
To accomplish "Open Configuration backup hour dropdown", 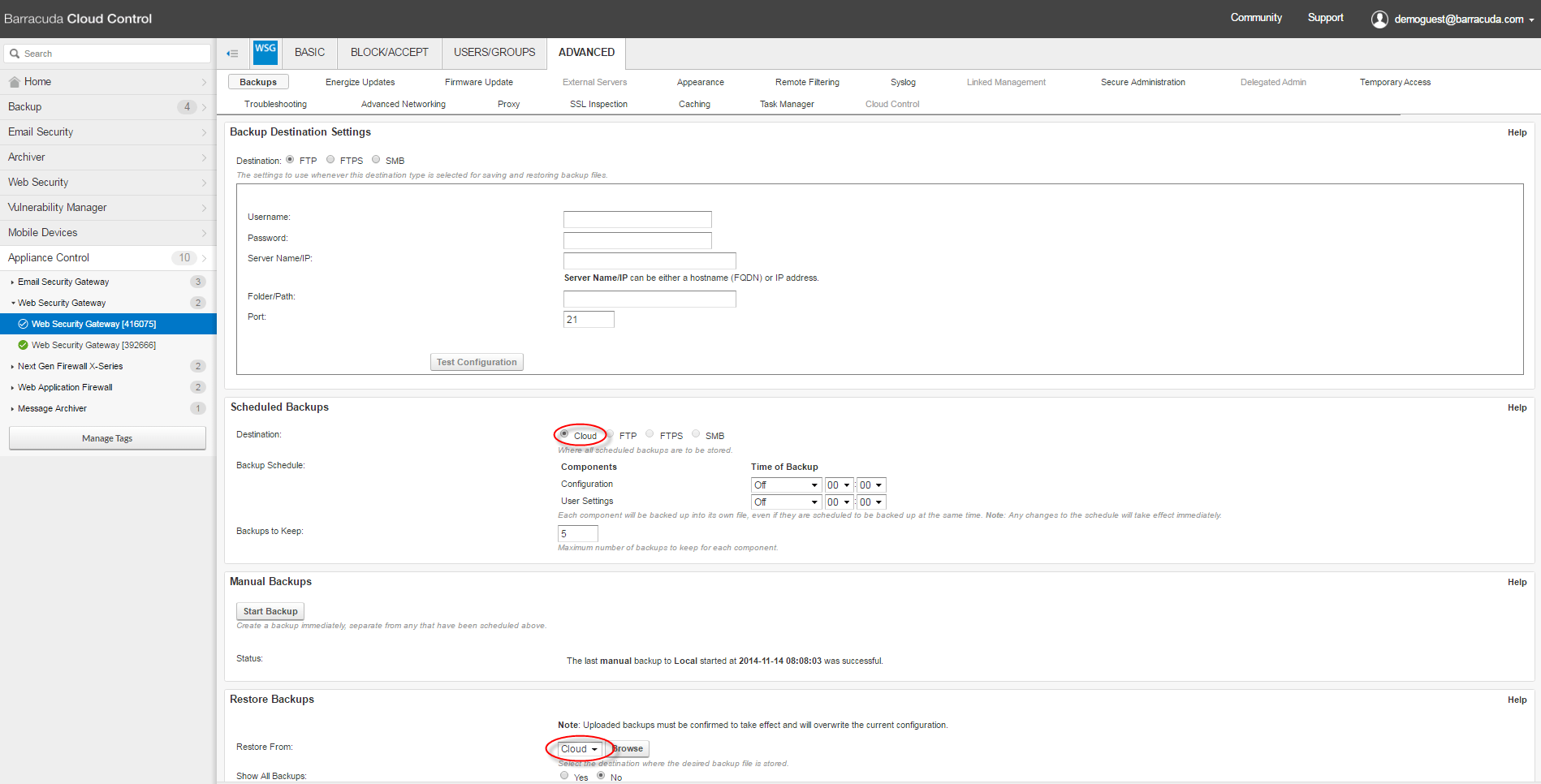I will coord(839,485).
